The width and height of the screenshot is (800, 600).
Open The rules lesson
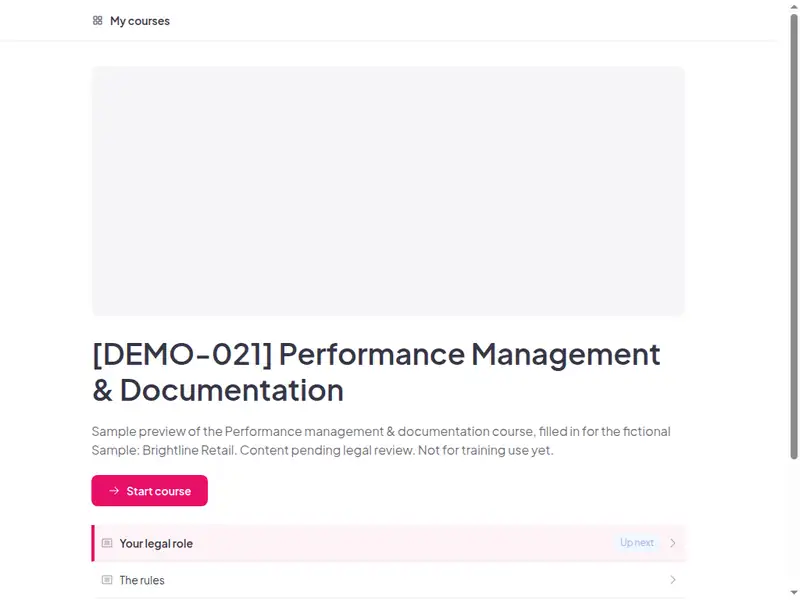388,580
